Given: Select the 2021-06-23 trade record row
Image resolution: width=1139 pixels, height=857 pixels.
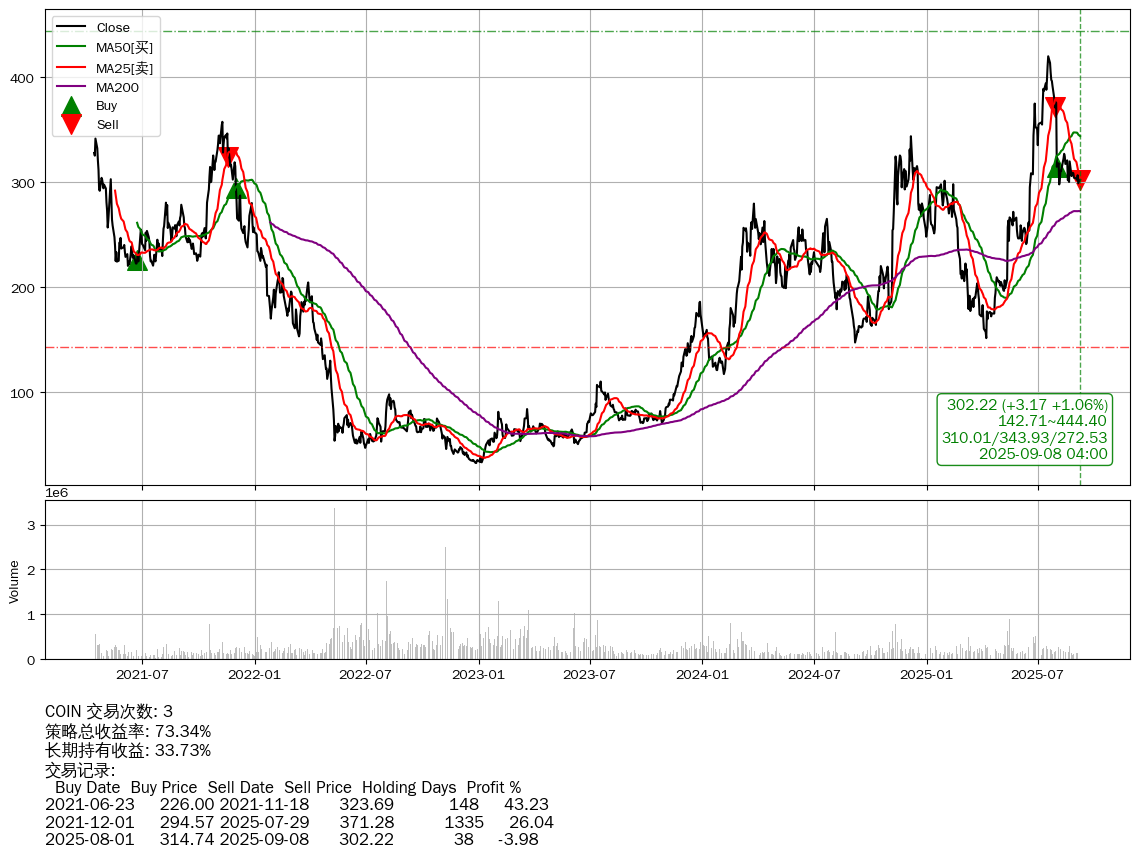Looking at the screenshot, I should pyautogui.click(x=297, y=804).
